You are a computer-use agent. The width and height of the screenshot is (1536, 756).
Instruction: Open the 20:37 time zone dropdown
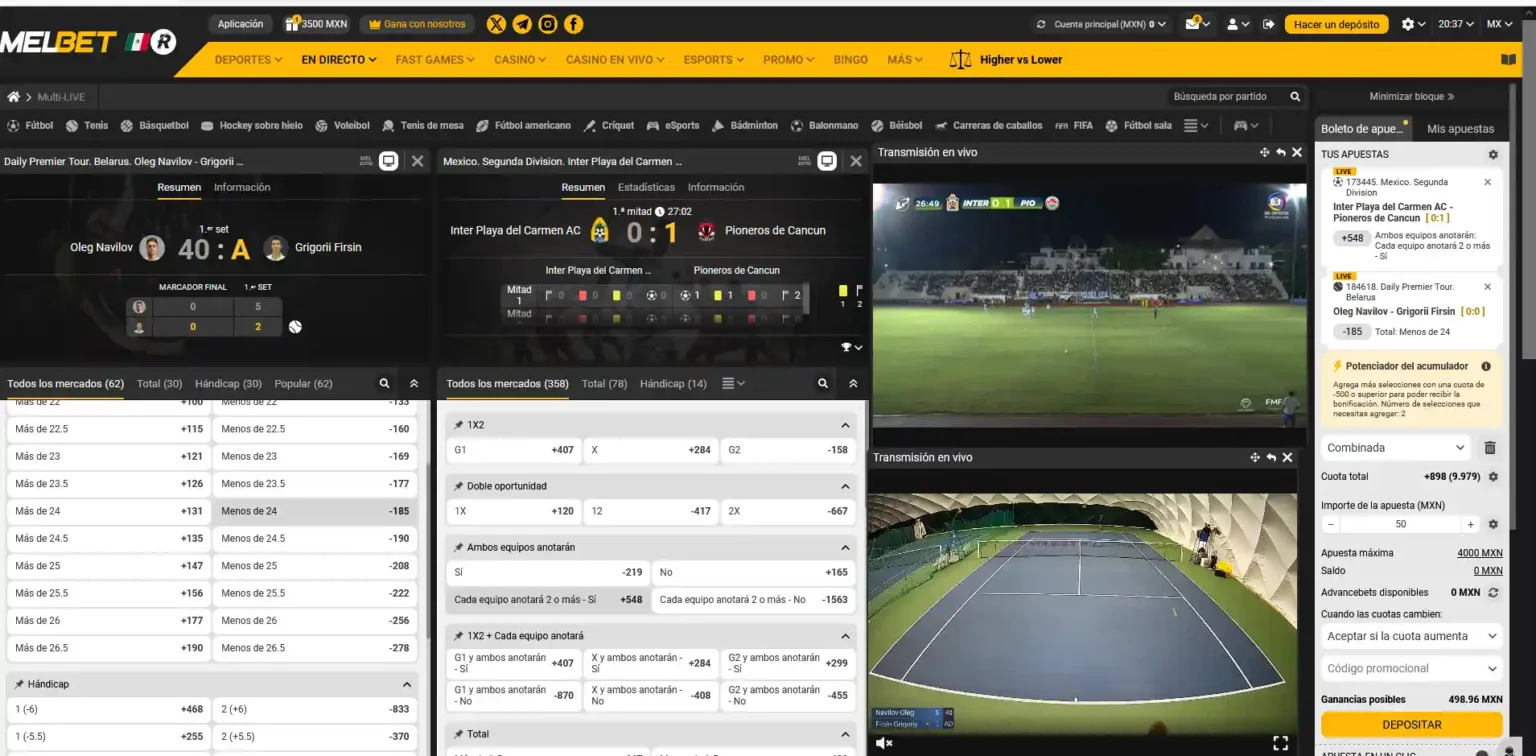point(1456,24)
